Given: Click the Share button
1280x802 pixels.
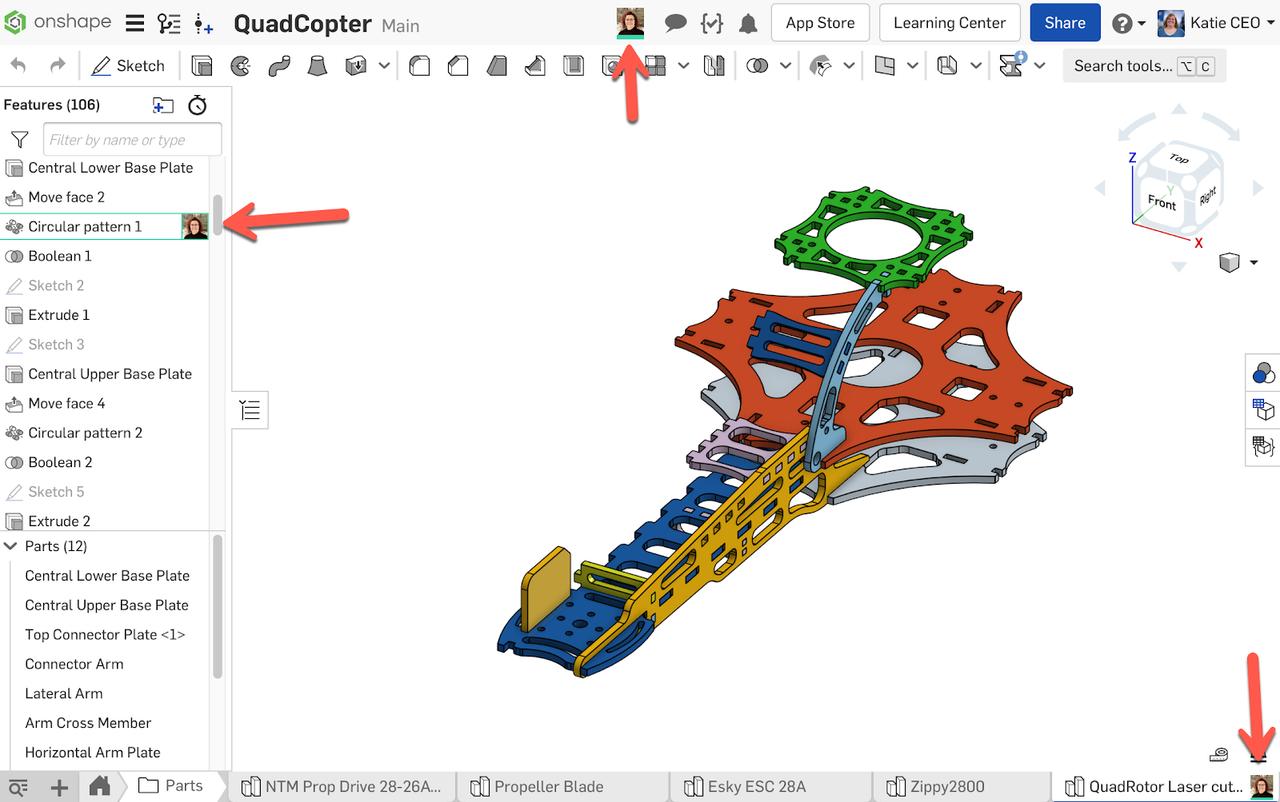Looking at the screenshot, I should [1064, 22].
